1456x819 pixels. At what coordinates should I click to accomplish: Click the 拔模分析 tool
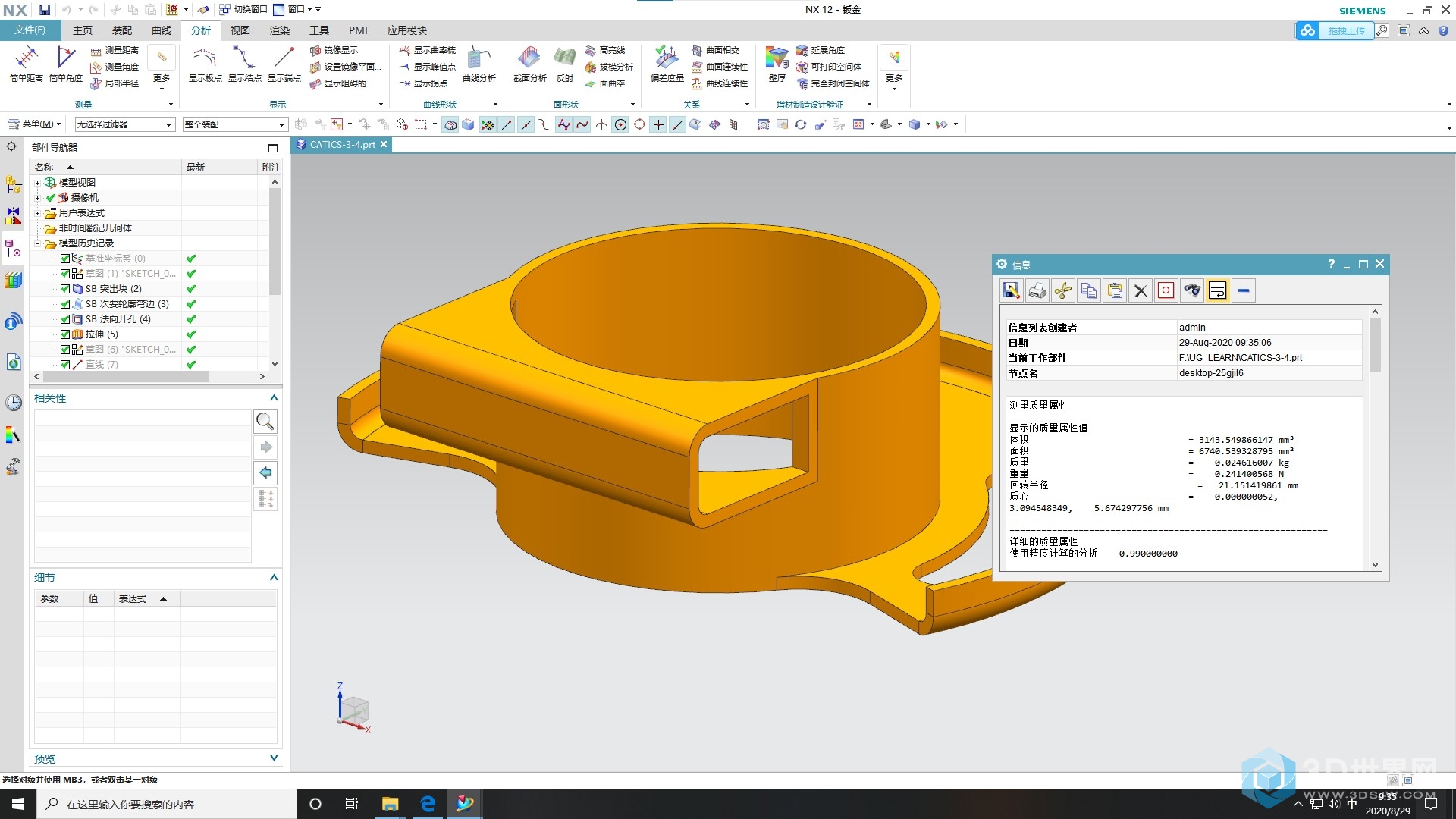[609, 67]
